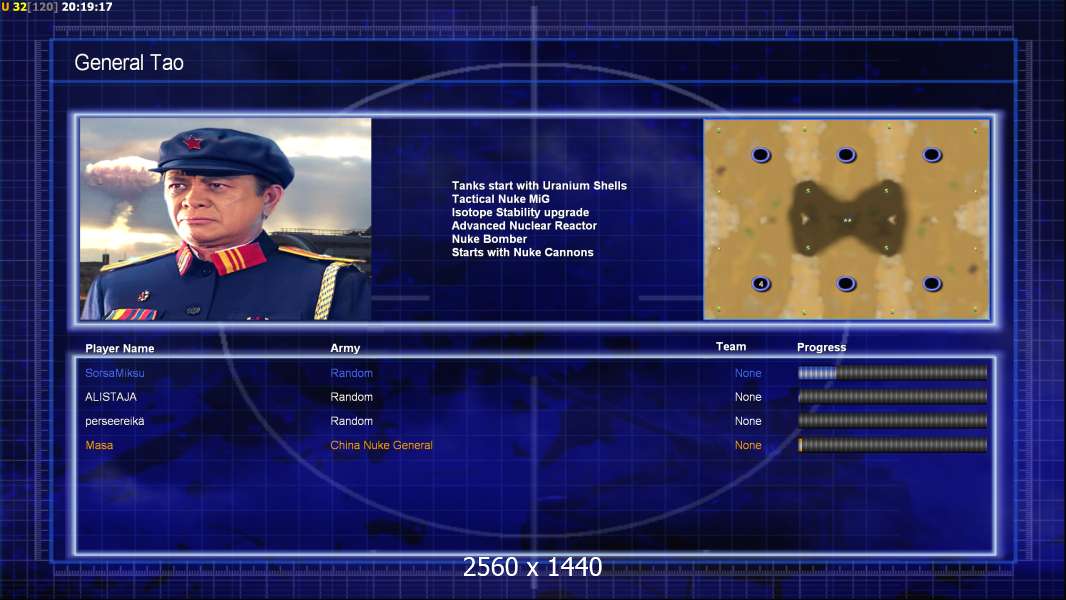Select the bottom-middle start position on minimap
The height and width of the screenshot is (600, 1066).
[846, 283]
